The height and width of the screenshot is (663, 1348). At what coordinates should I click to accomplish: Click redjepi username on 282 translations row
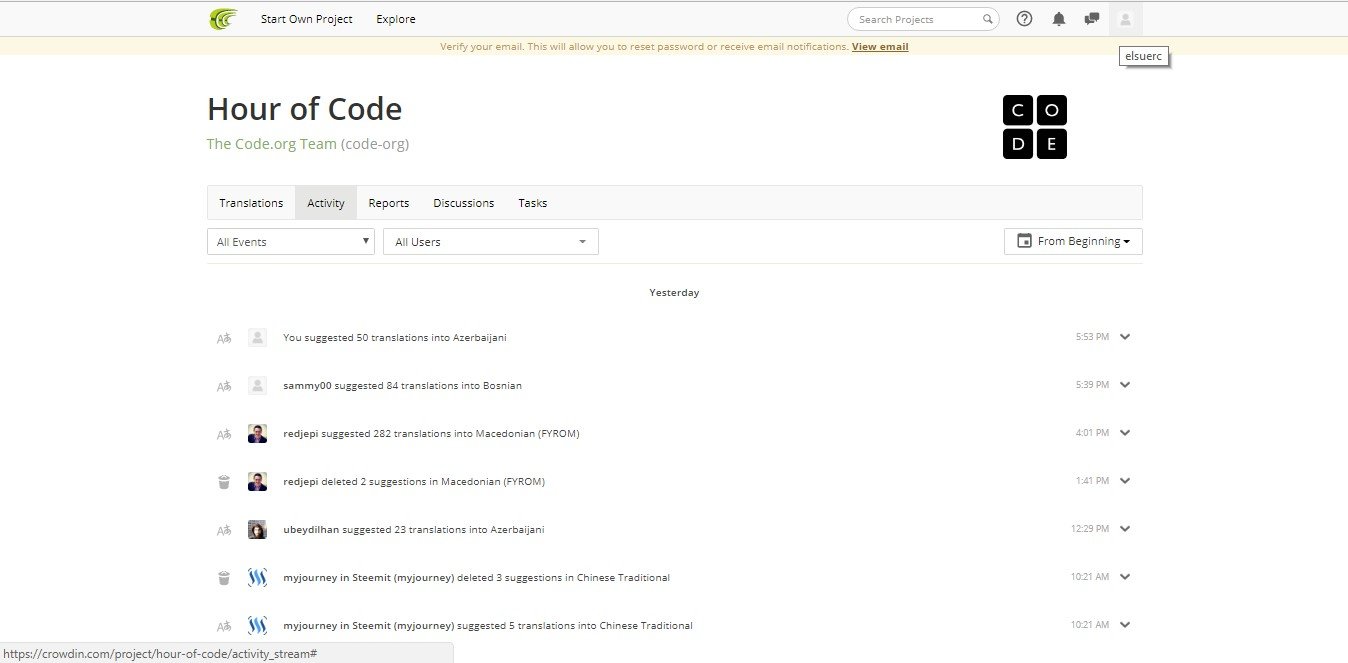[301, 434]
